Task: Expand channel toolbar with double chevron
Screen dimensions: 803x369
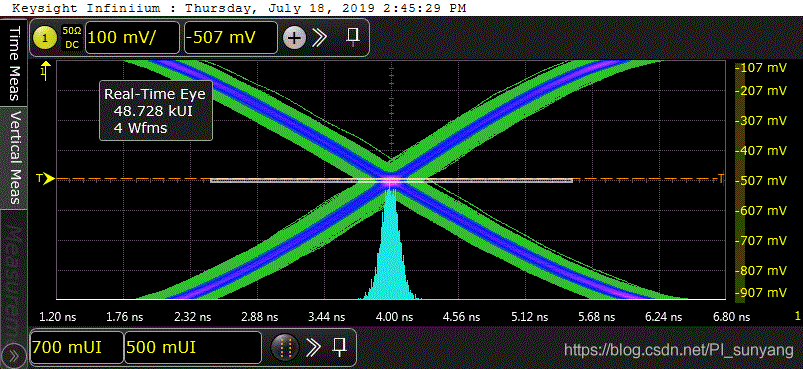Action: 320,37
